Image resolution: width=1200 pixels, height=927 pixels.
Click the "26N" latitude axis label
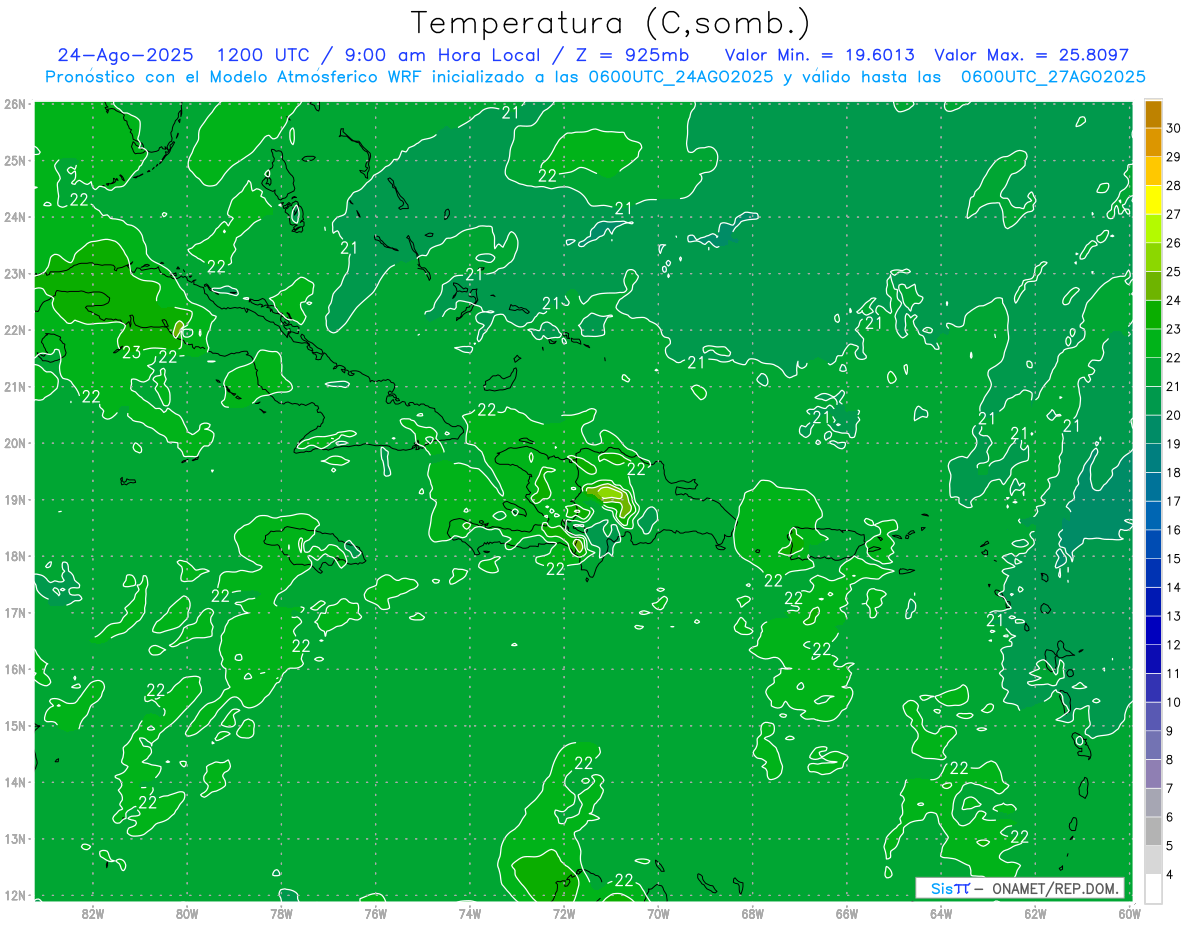(x=15, y=104)
